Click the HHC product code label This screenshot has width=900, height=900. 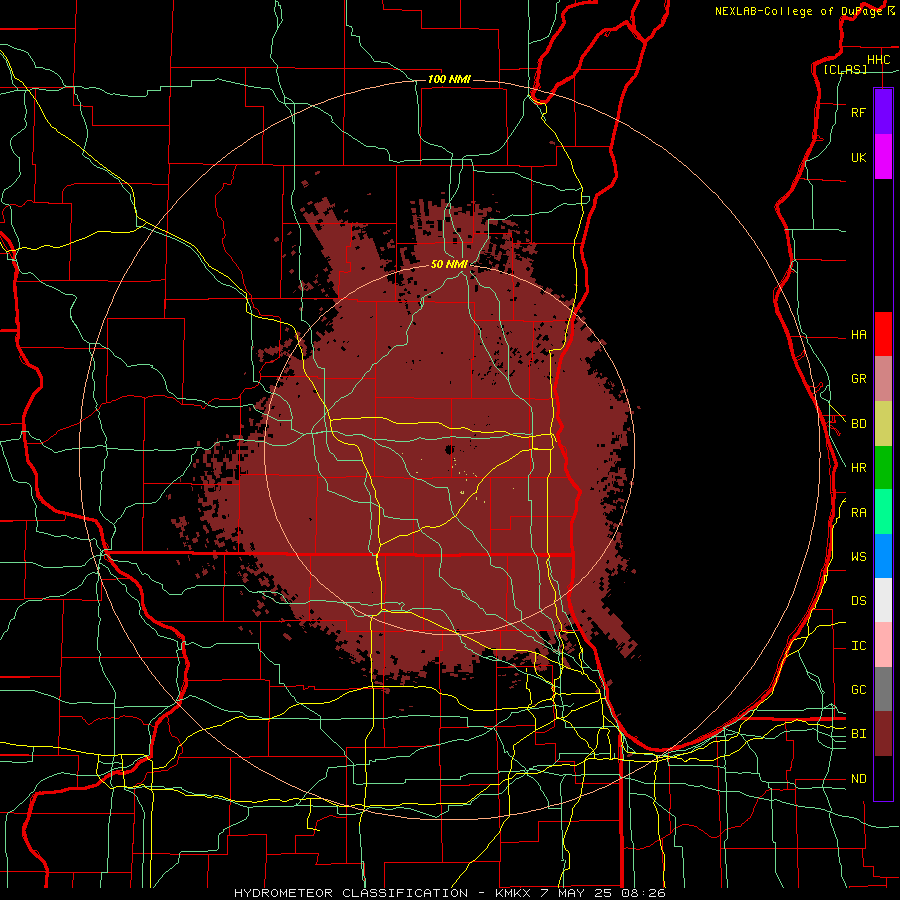pyautogui.click(x=879, y=60)
